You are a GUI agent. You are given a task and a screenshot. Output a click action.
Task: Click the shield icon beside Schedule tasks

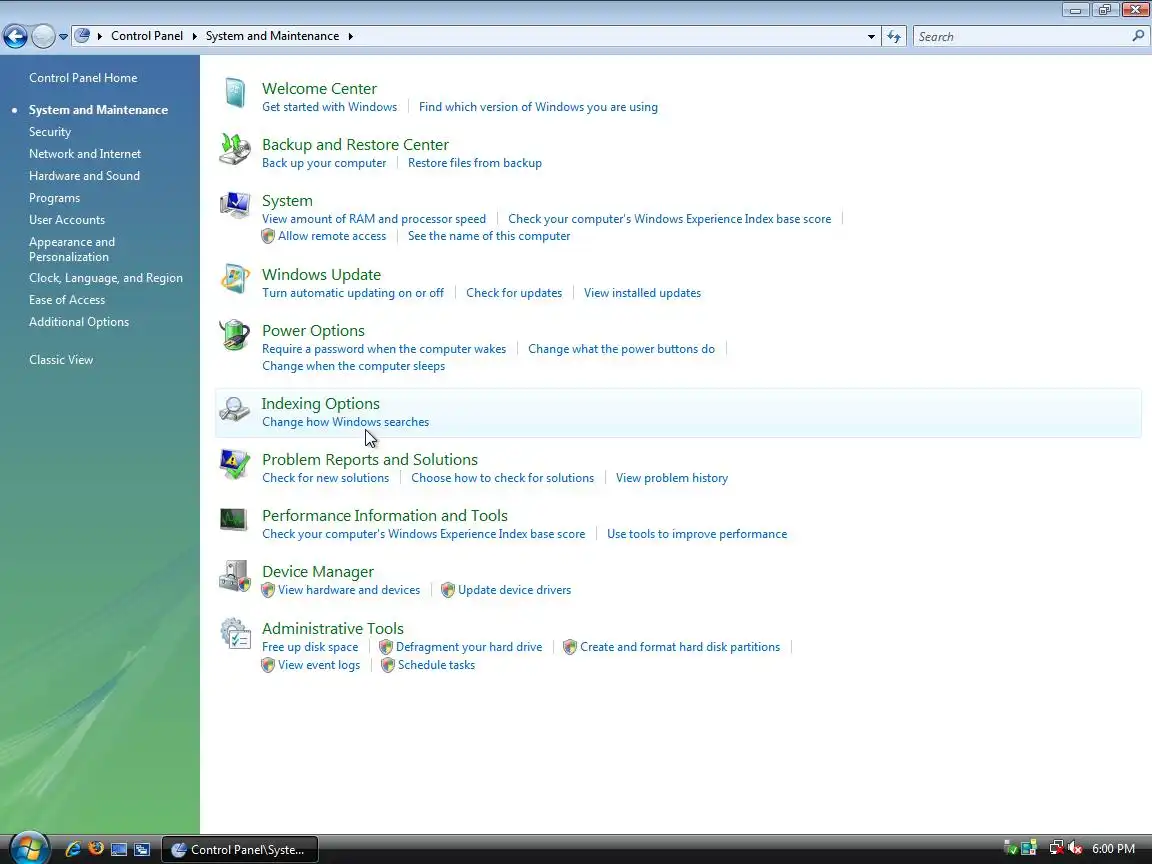(388, 666)
